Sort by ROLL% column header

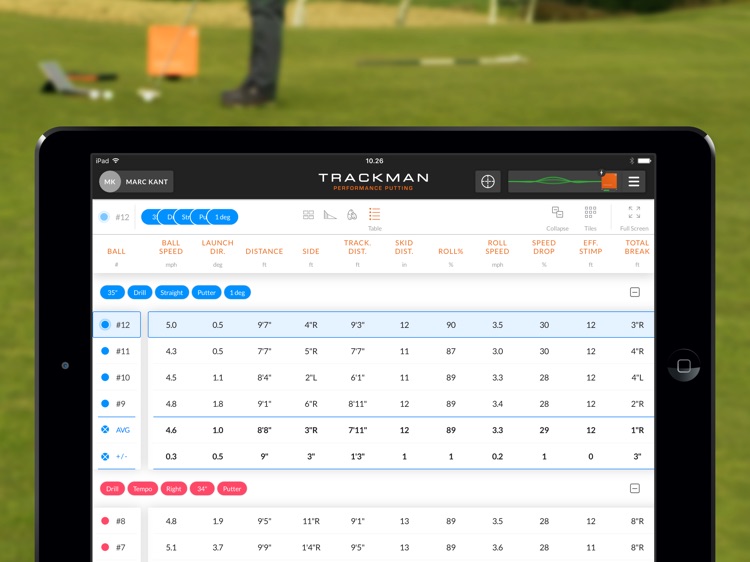(451, 251)
